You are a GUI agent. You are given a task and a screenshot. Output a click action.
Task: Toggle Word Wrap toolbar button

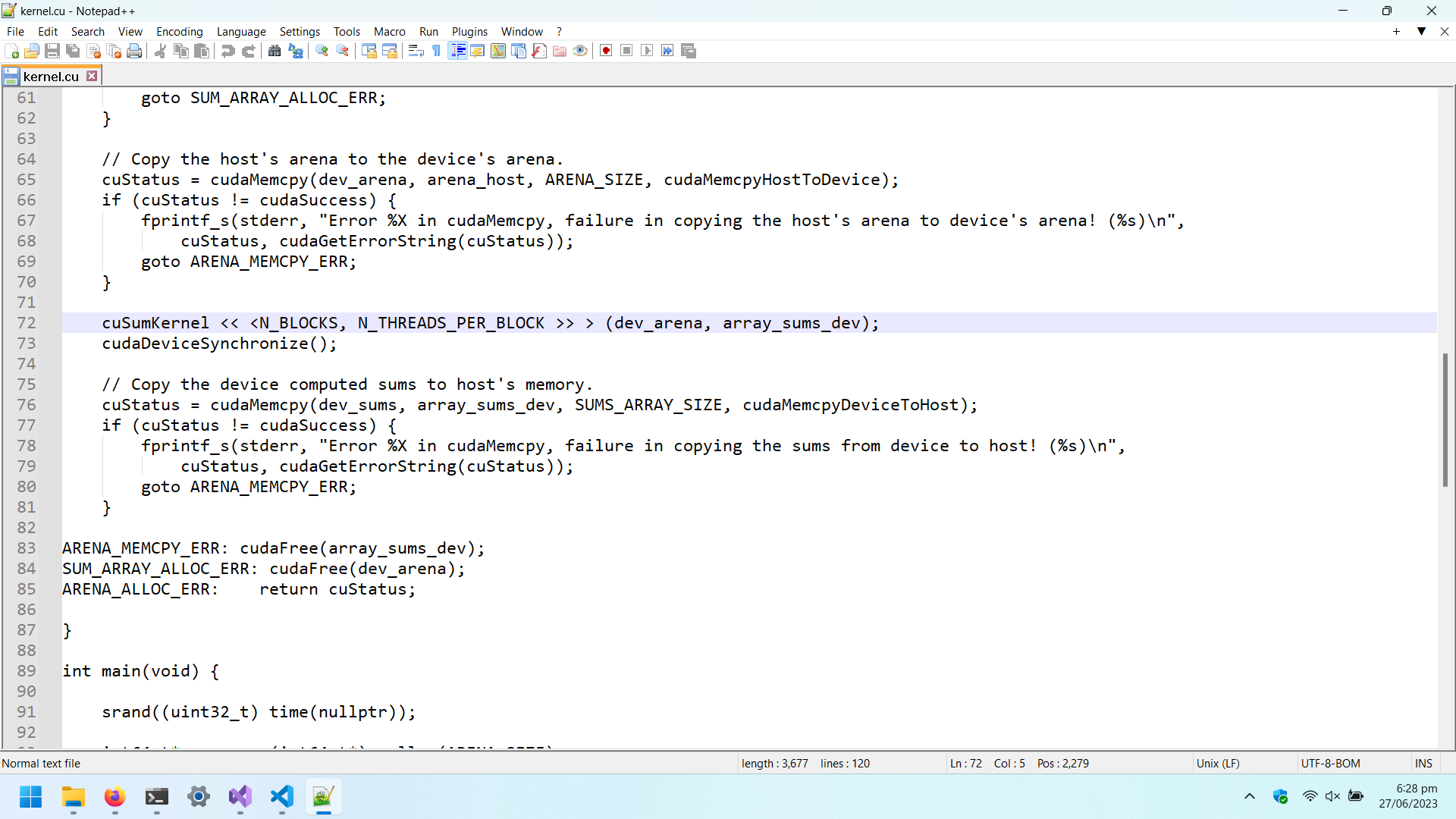416,51
